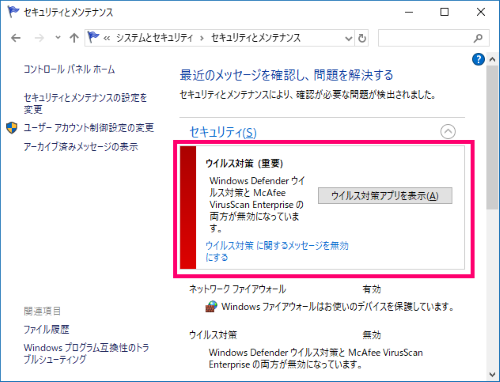Click the back navigation arrow
Image resolution: width=500 pixels, height=382 pixels.
coord(16,38)
